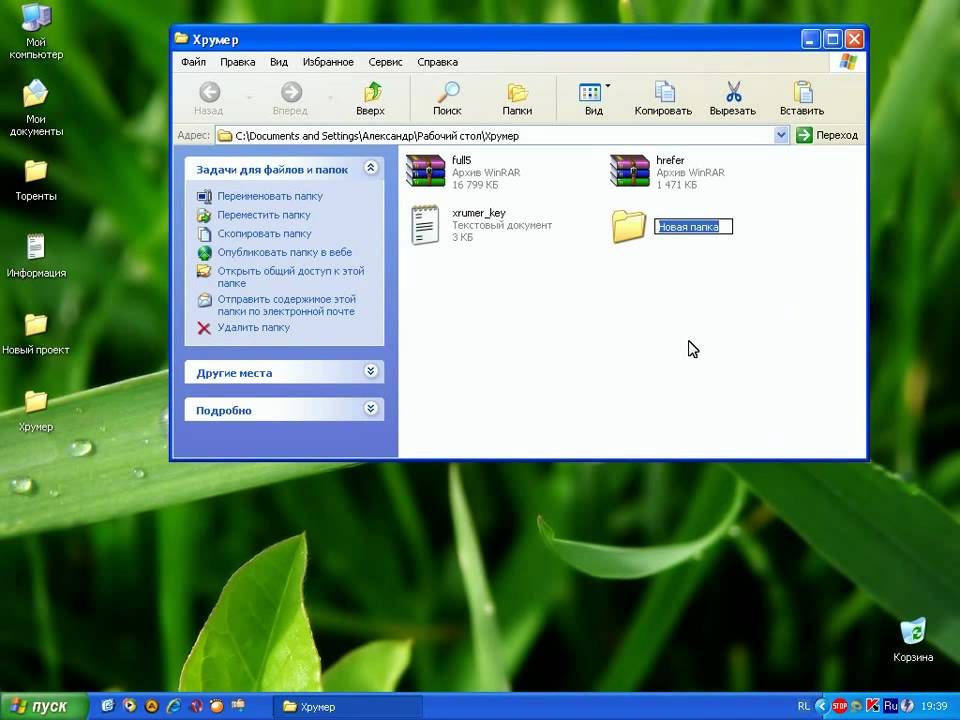Expand the Другие места panel

point(370,371)
